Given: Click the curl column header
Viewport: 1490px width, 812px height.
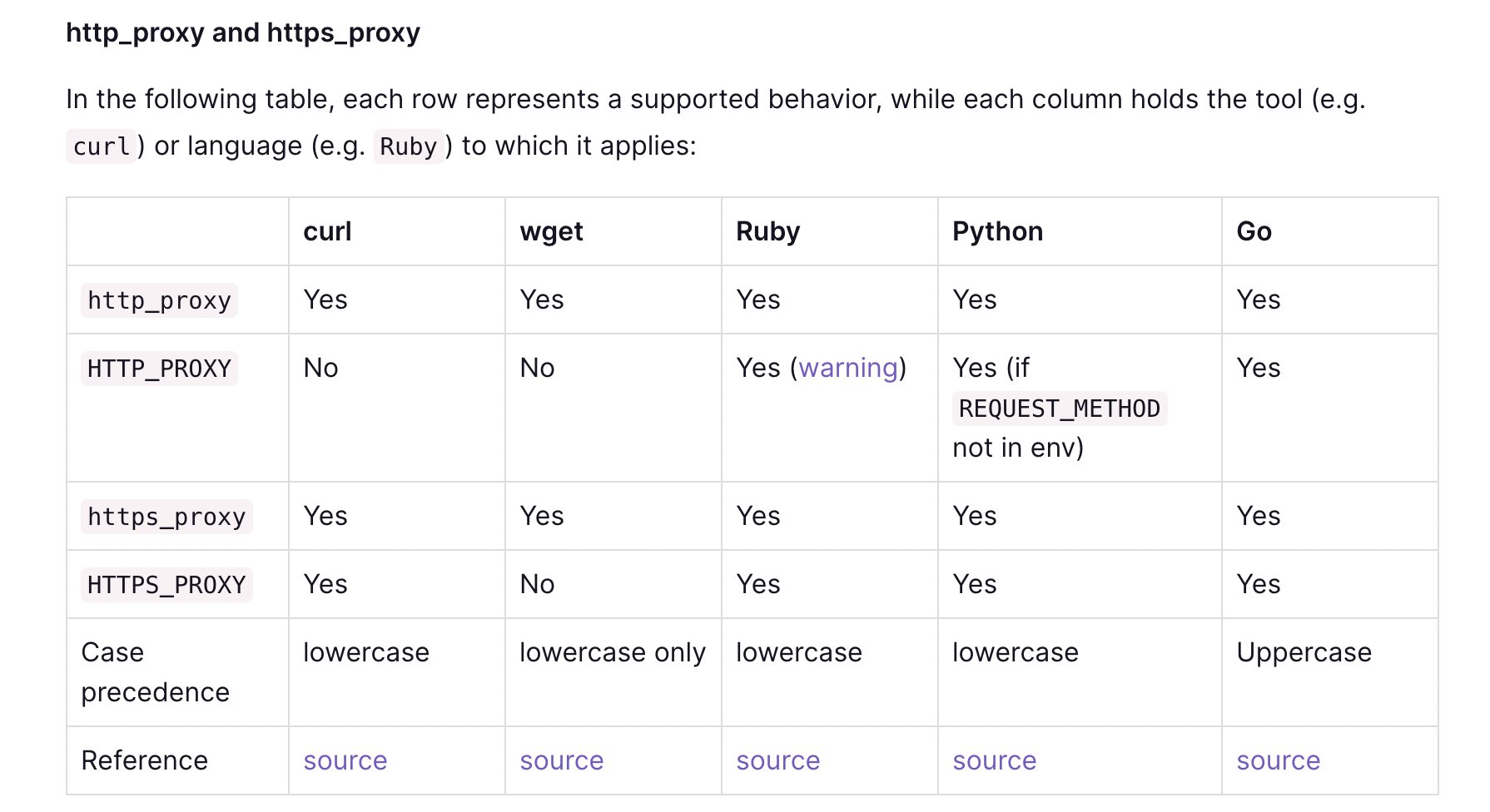Looking at the screenshot, I should (x=327, y=231).
